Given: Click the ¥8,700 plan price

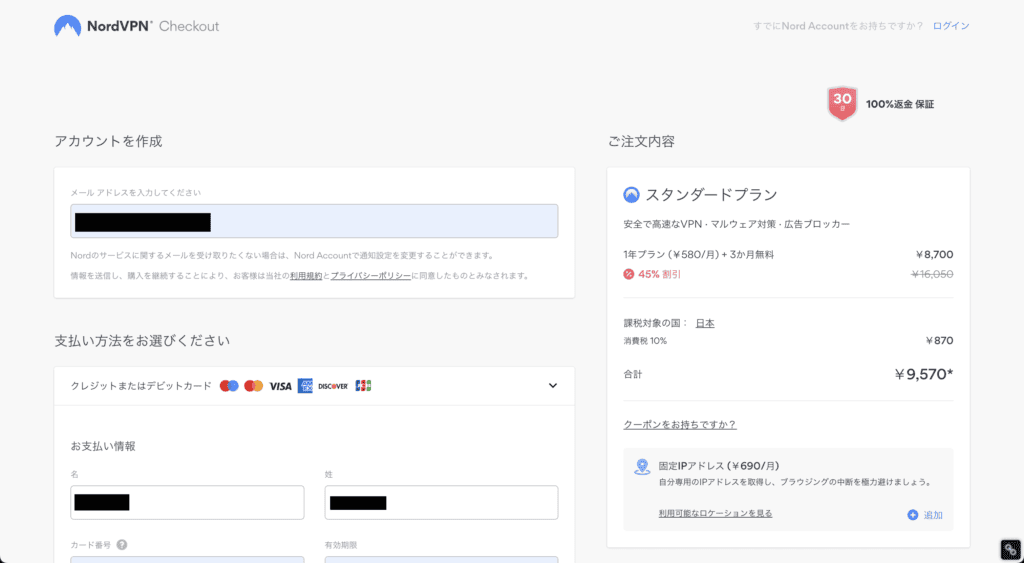Looking at the screenshot, I should [x=935, y=255].
